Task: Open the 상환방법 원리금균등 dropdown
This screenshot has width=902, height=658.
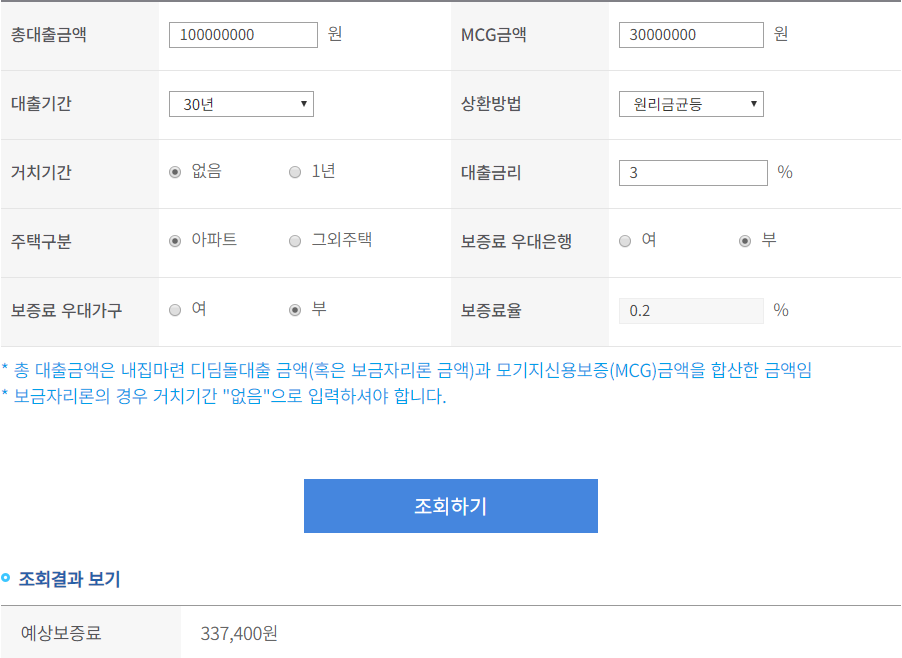Action: coord(691,104)
